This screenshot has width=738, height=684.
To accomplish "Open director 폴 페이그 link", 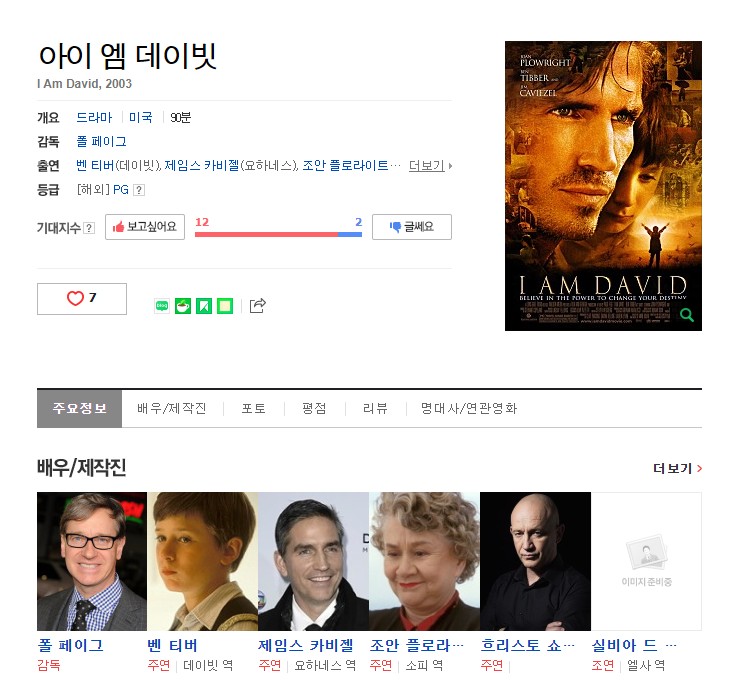I will tap(102, 141).
